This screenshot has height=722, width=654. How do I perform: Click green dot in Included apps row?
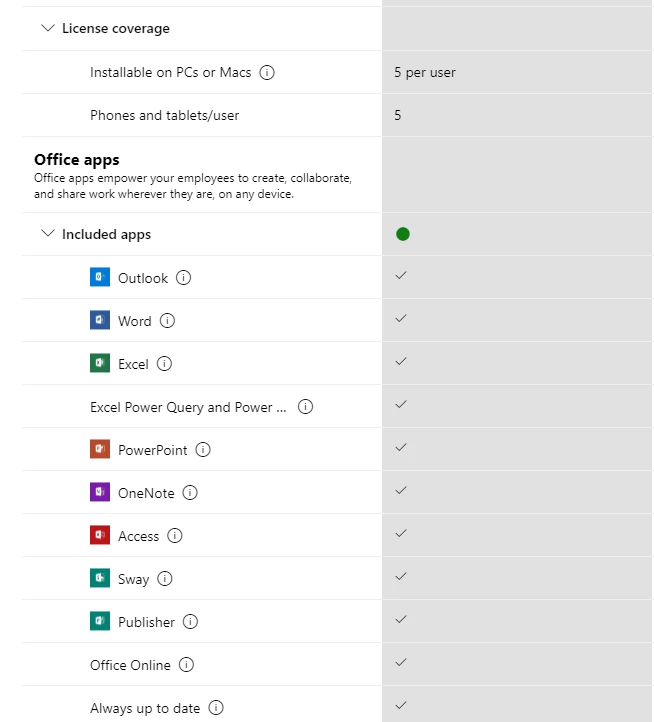click(403, 234)
